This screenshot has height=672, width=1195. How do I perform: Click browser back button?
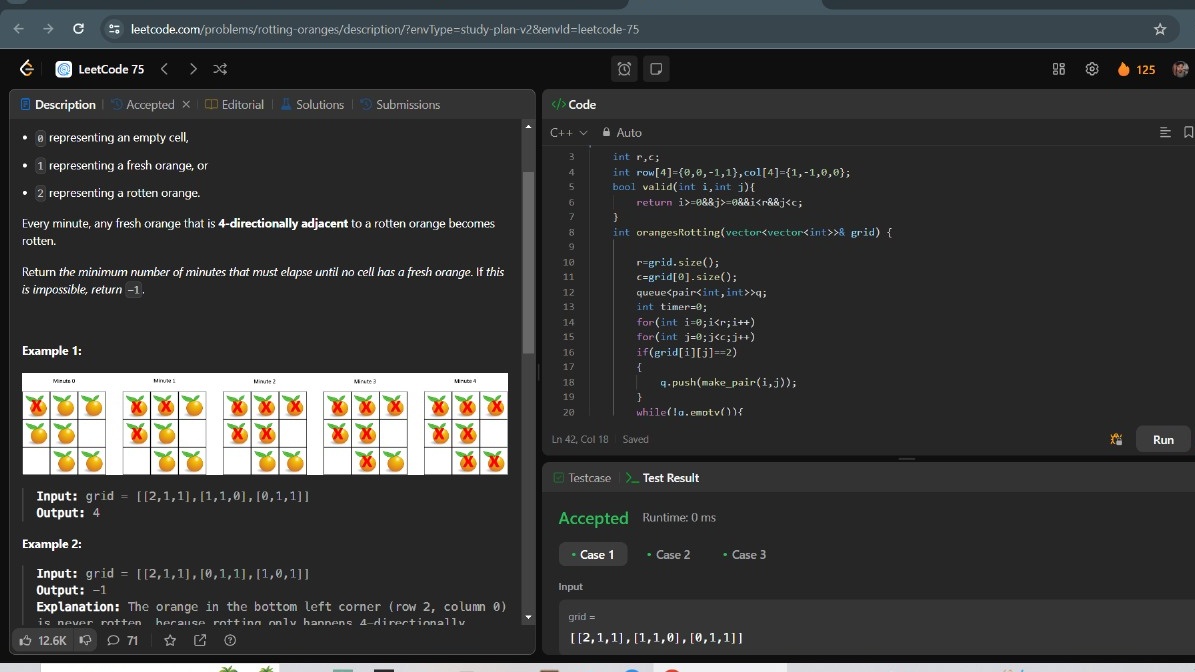click(19, 29)
